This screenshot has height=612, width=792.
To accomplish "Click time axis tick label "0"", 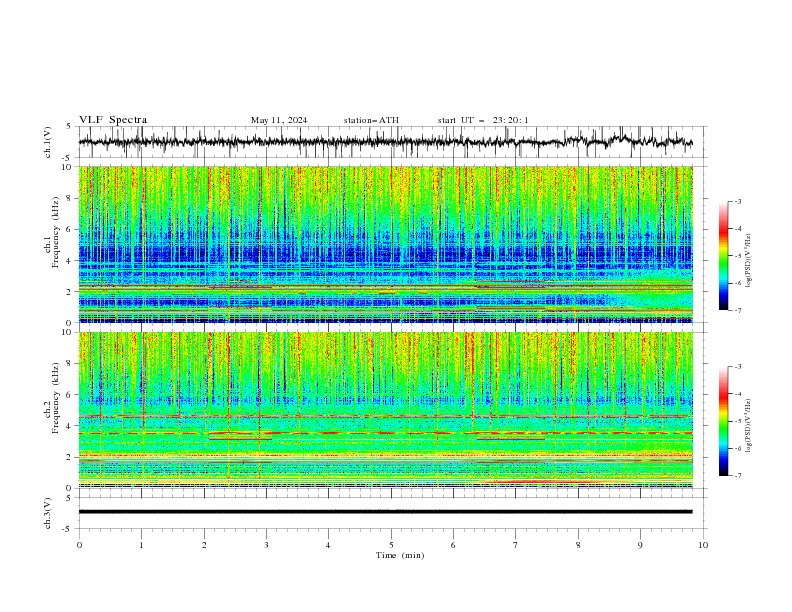I will point(79,545).
